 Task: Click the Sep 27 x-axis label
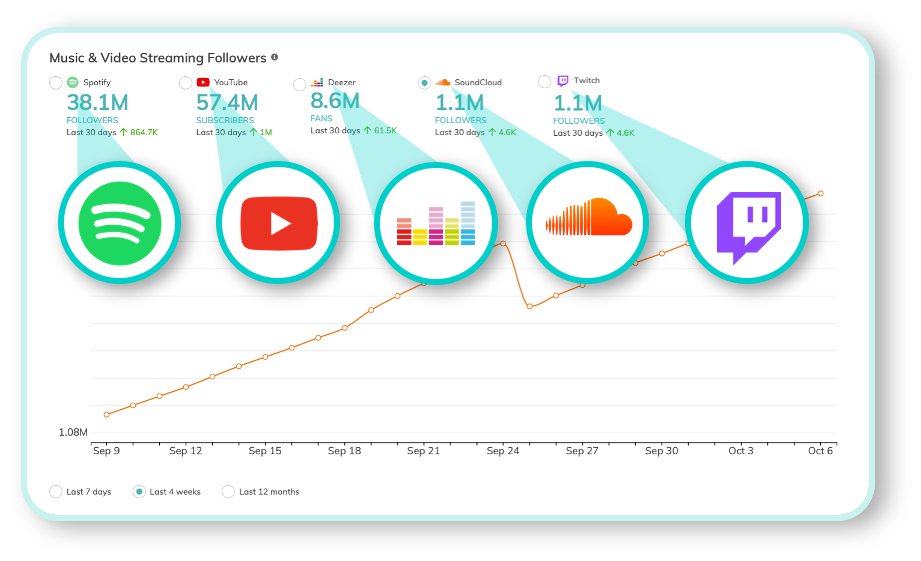coord(582,451)
